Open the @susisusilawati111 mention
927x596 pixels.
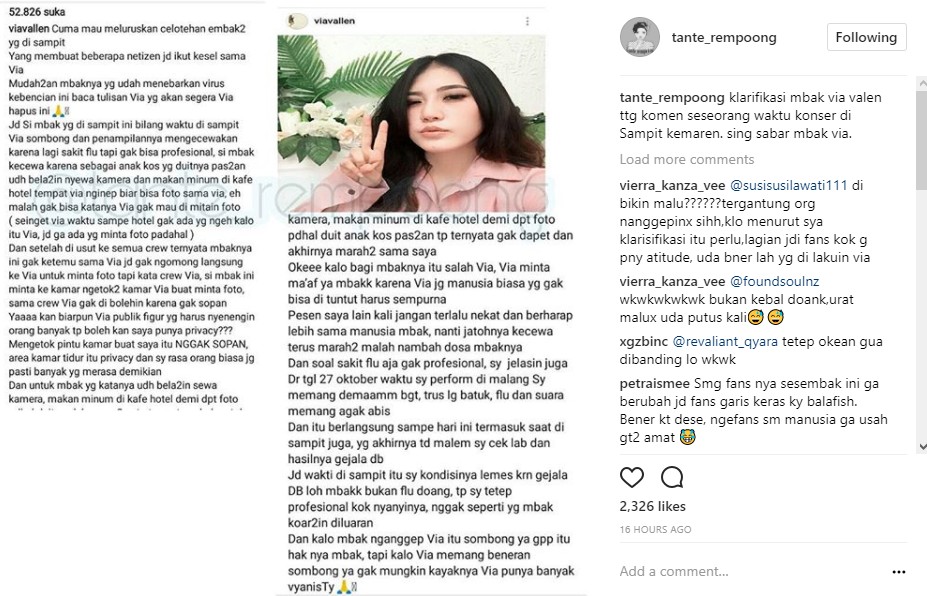(789, 186)
